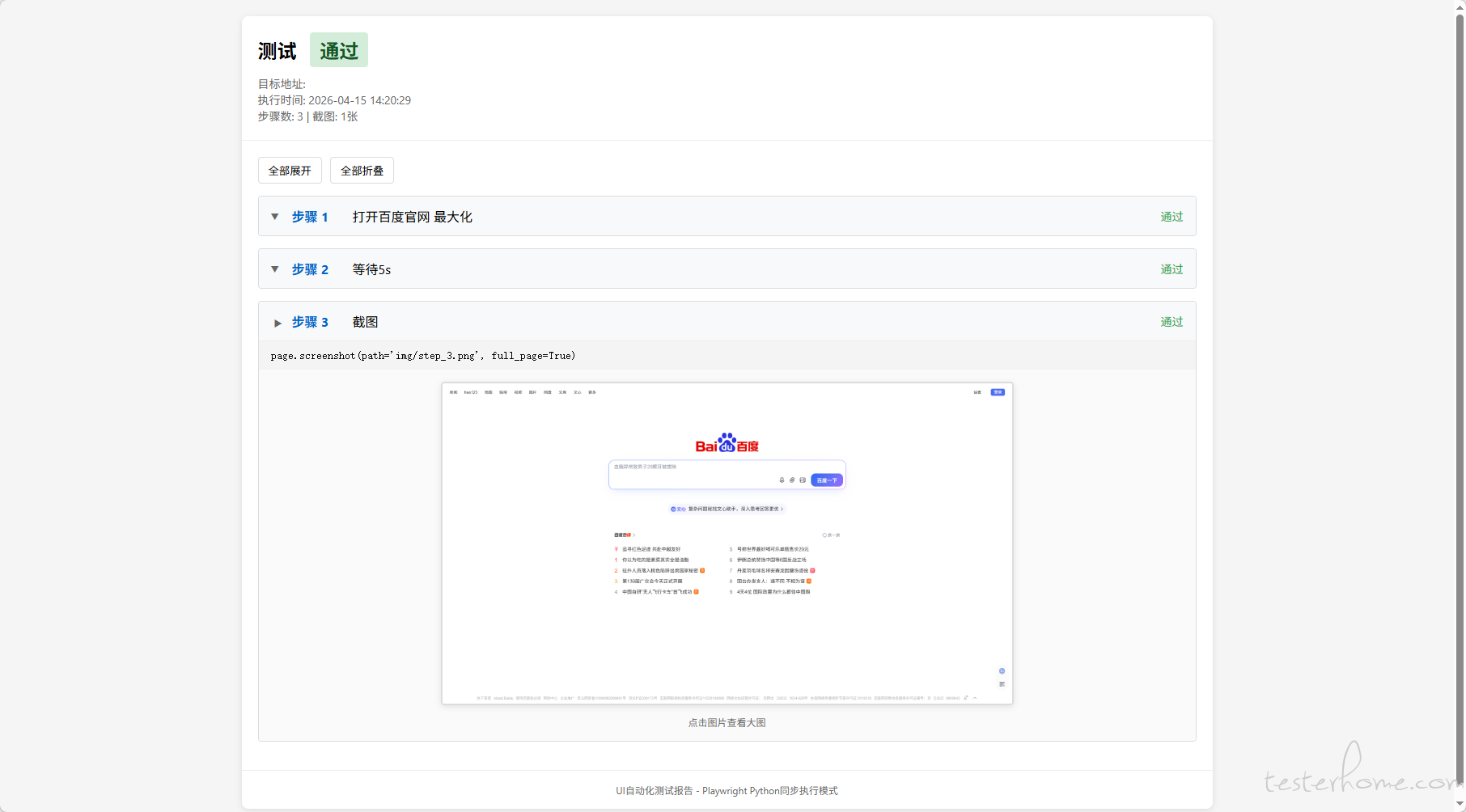The height and width of the screenshot is (812, 1466).
Task: Click the blue 步骤 3 label
Action: click(x=310, y=322)
